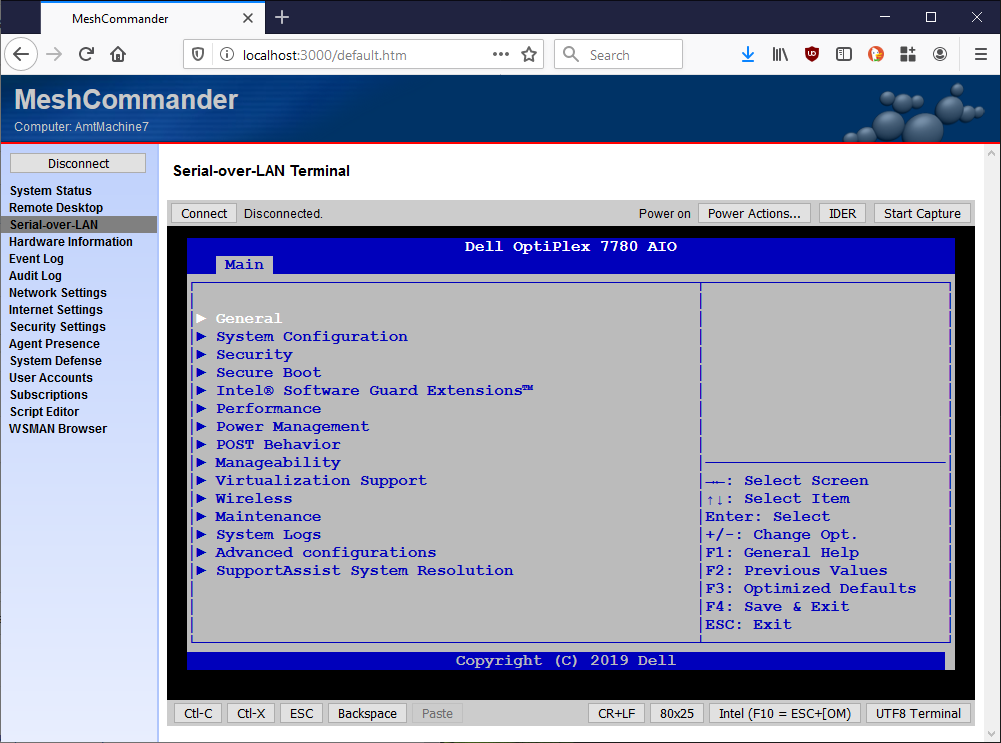Open Security Settings
This screenshot has width=1001, height=743.
pyautogui.click(x=57, y=327)
